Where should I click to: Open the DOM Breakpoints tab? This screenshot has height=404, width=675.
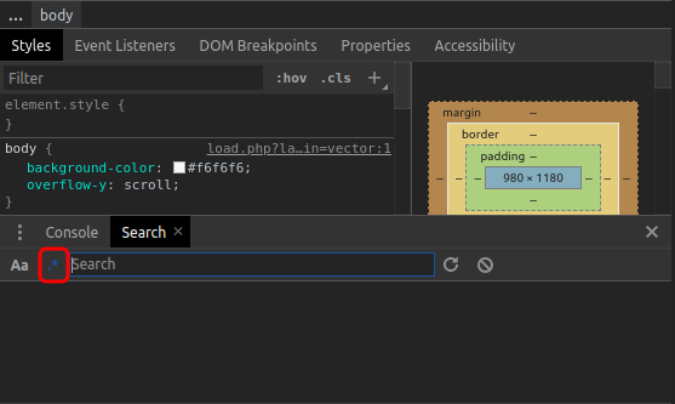tap(258, 45)
